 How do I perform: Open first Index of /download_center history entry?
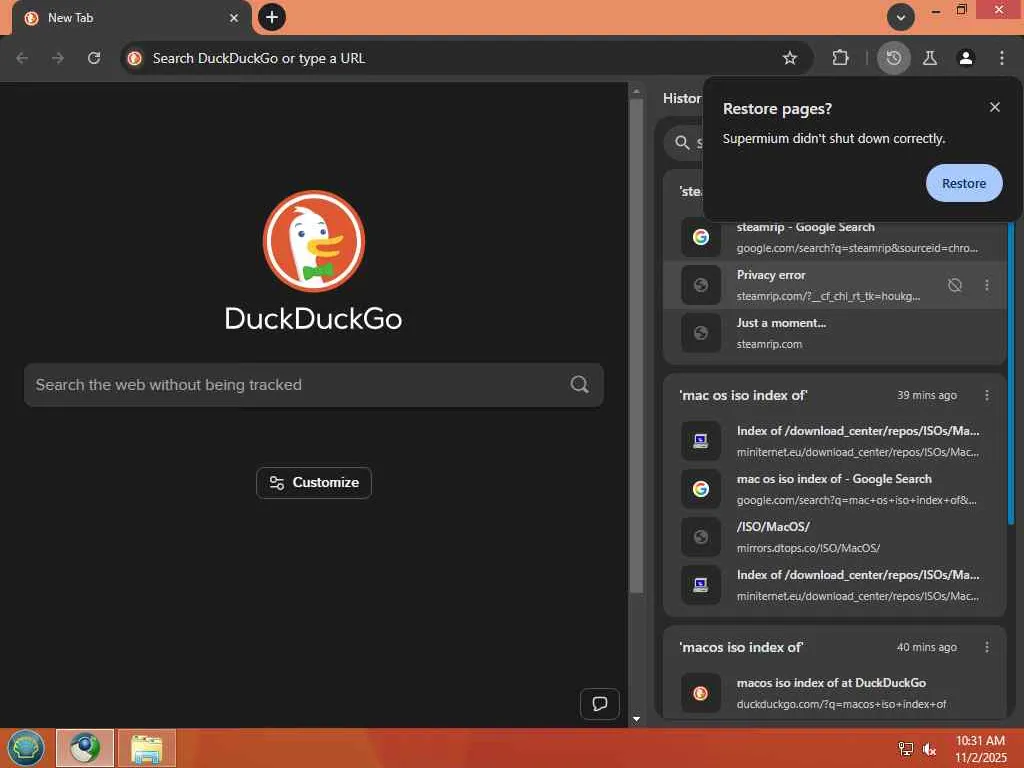tap(835, 441)
